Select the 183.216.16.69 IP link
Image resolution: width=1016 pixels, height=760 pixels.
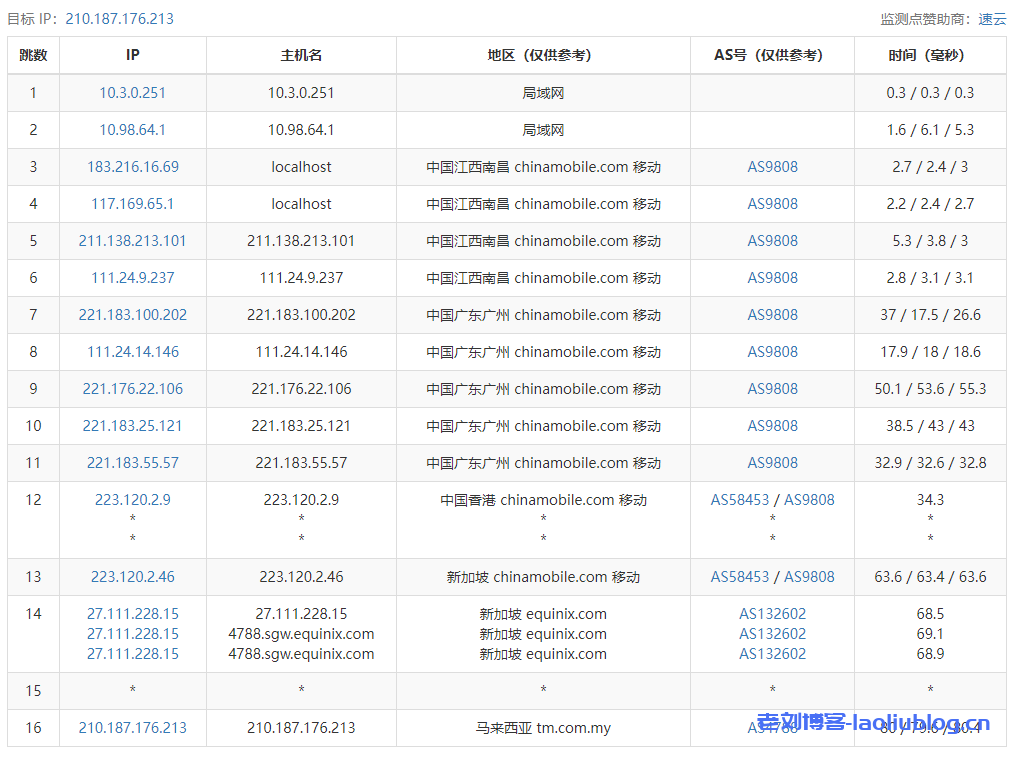coord(132,167)
